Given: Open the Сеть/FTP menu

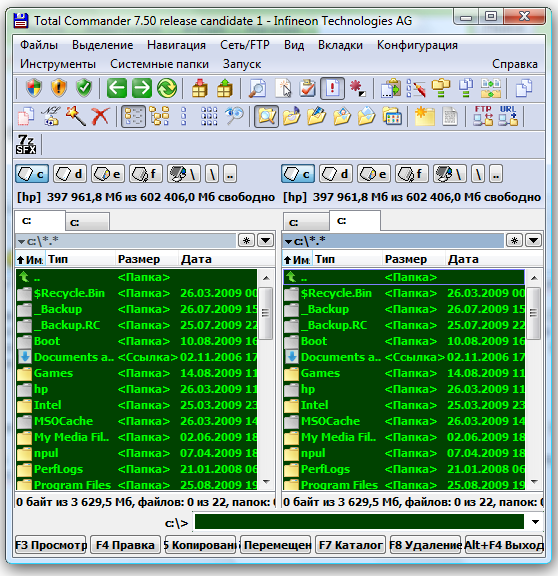Looking at the screenshot, I should pos(245,45).
